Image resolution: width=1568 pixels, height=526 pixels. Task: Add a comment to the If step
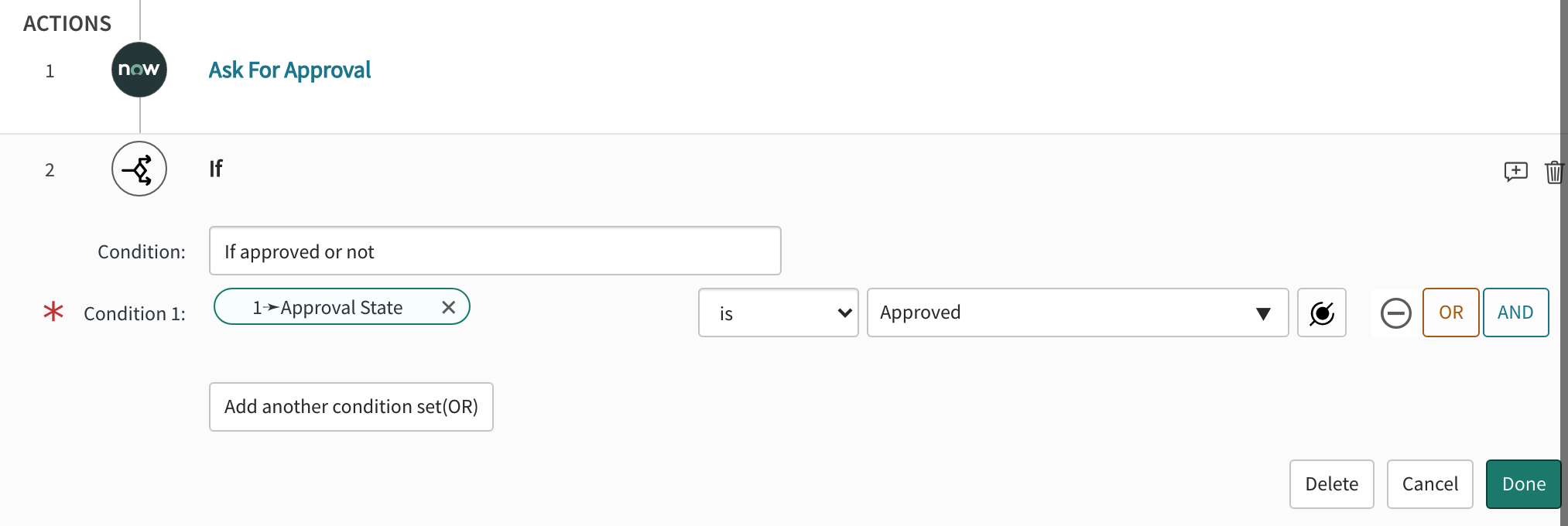[1515, 172]
